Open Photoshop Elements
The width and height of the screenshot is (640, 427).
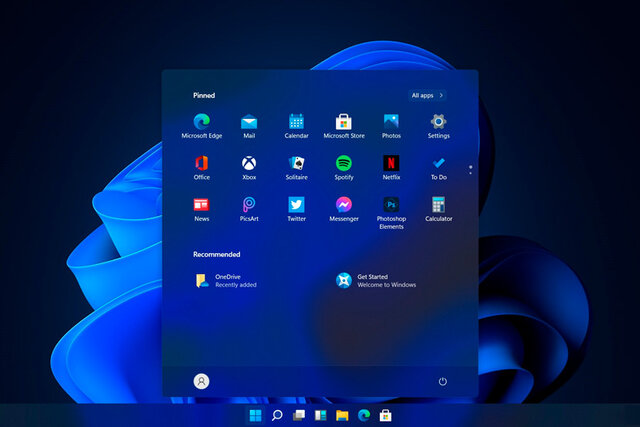pyautogui.click(x=391, y=213)
